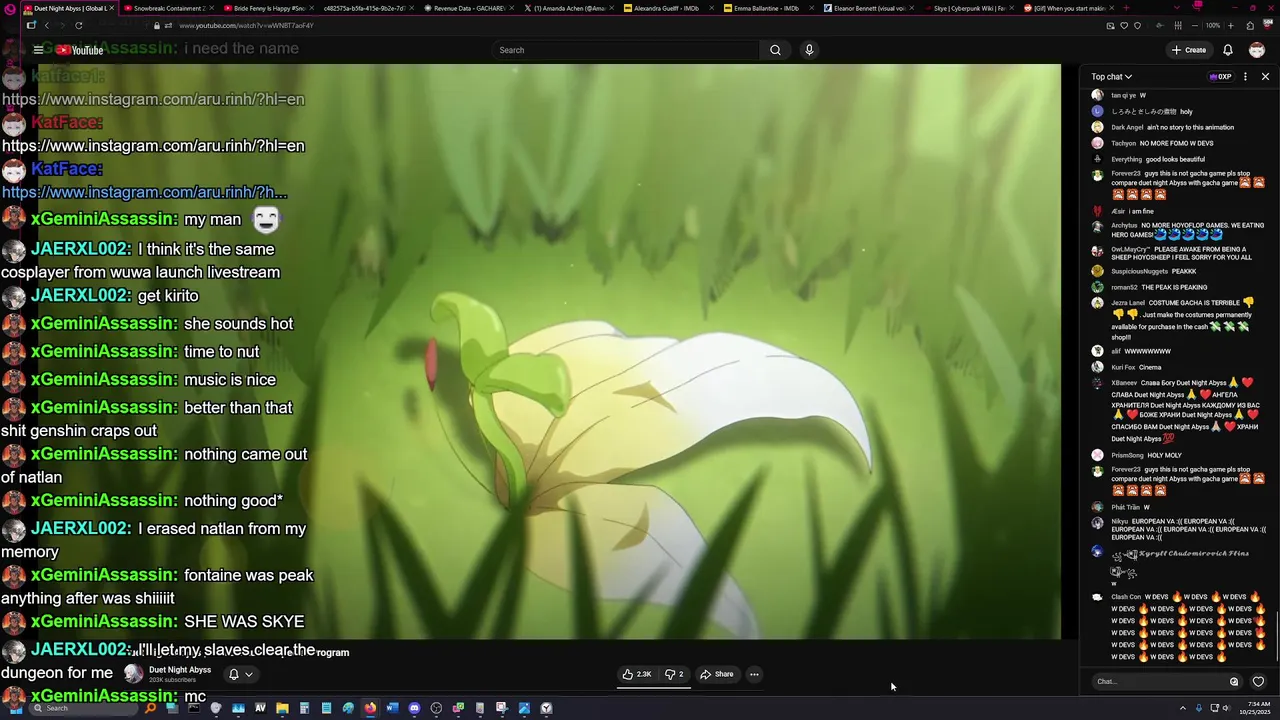
Task: Open emoji picker in chat box
Action: (1234, 682)
